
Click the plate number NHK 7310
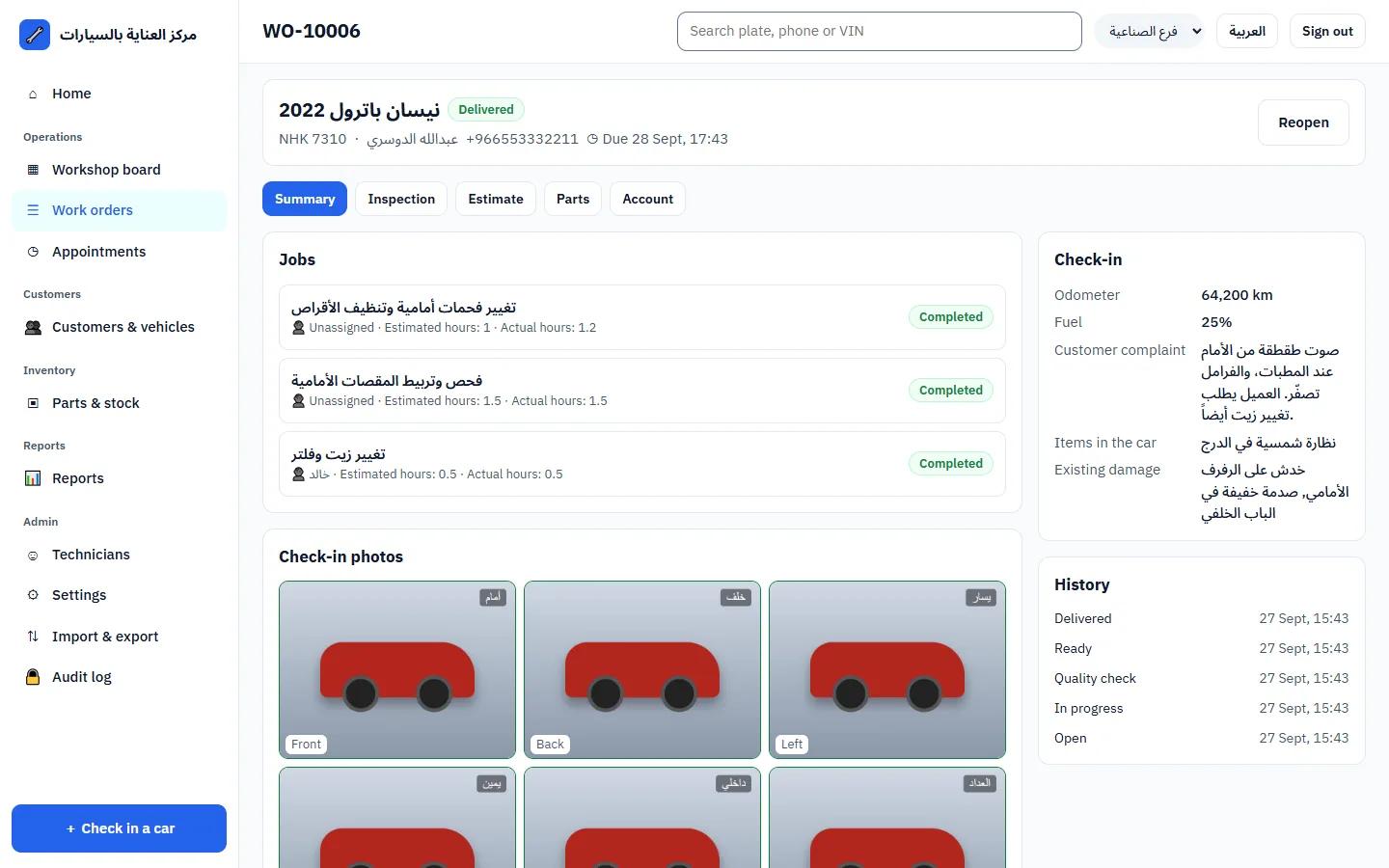(313, 139)
